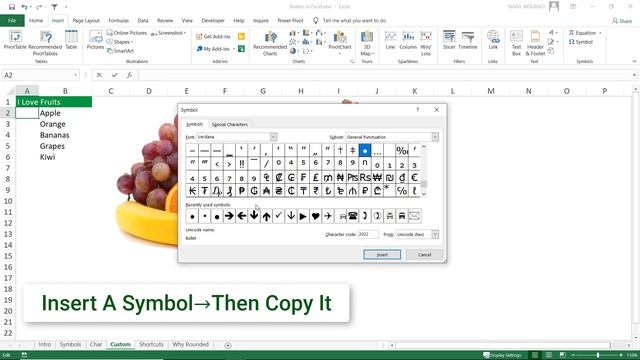The image size is (640, 360).
Task: Click the Character code field
Action: (368, 234)
